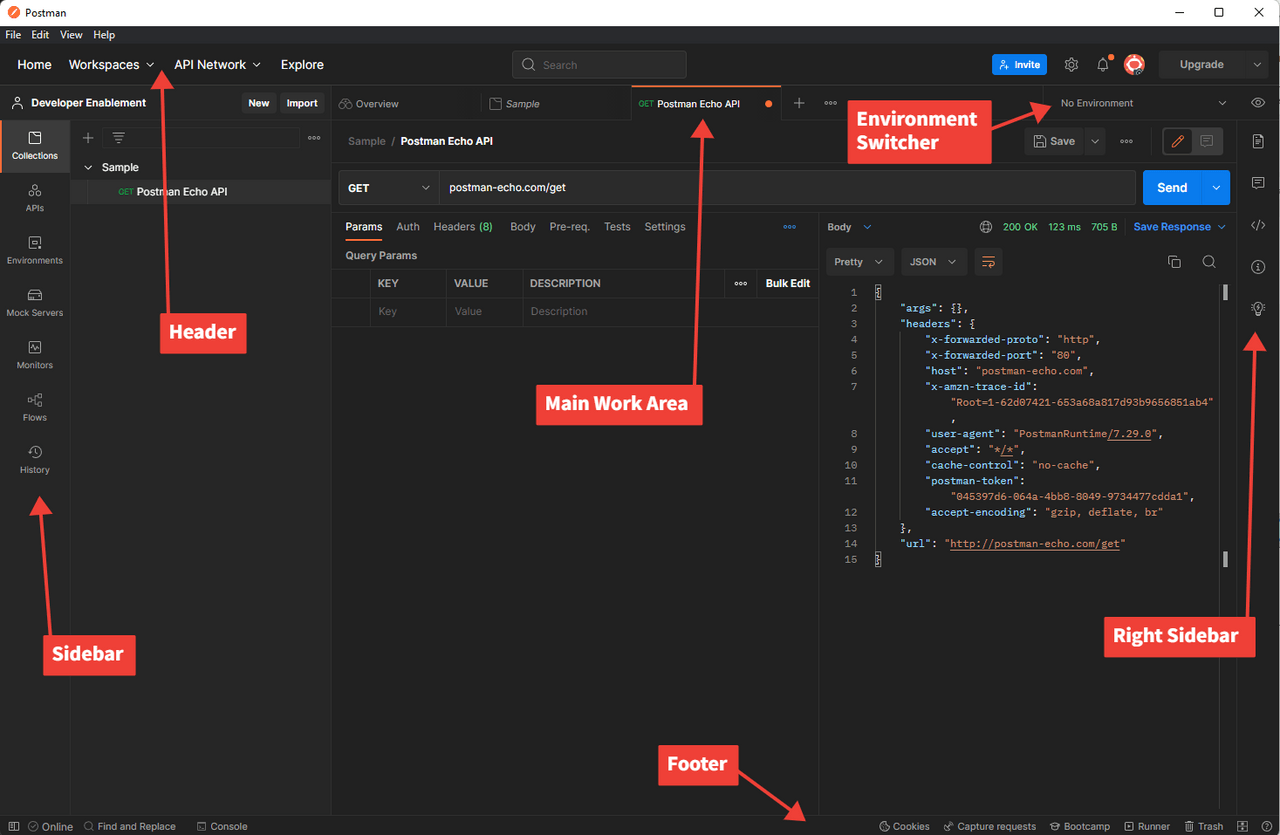1280x835 pixels.
Task: Switch to the edit pencil mode
Action: pyautogui.click(x=1178, y=141)
